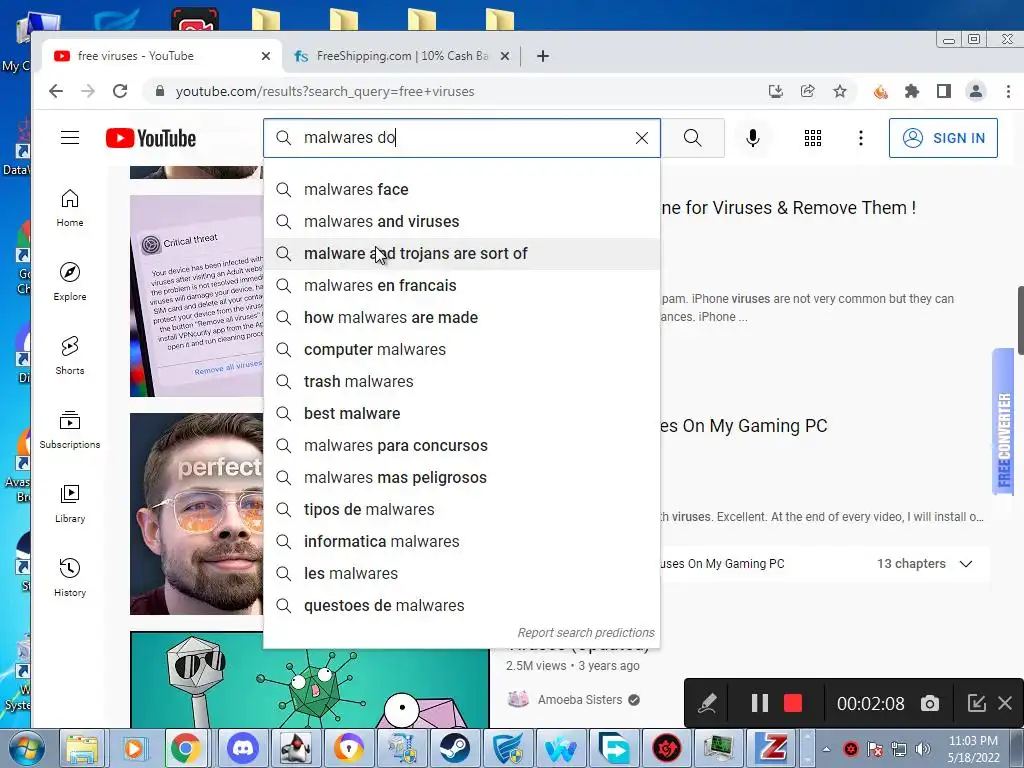Open the Amoeba Sisters channel link
The height and width of the screenshot is (768, 1024).
pos(580,699)
